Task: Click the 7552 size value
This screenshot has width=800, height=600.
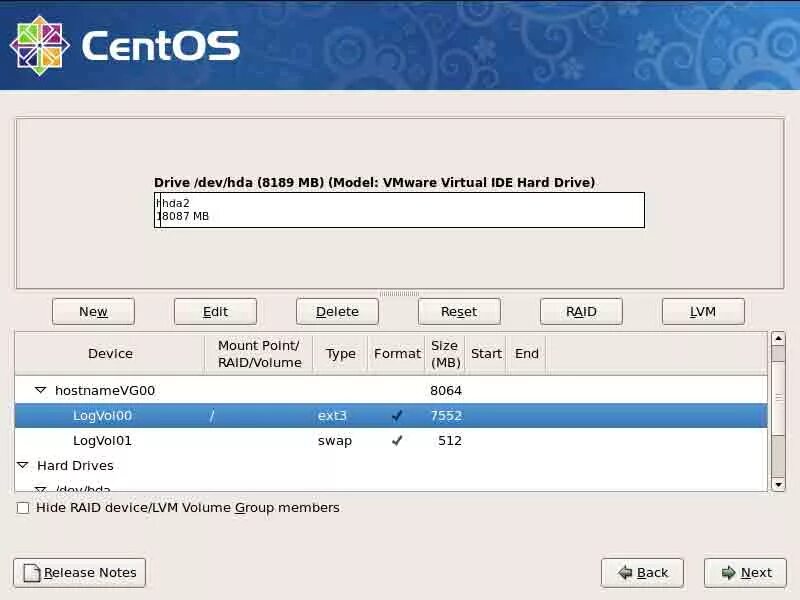Action: coord(446,415)
